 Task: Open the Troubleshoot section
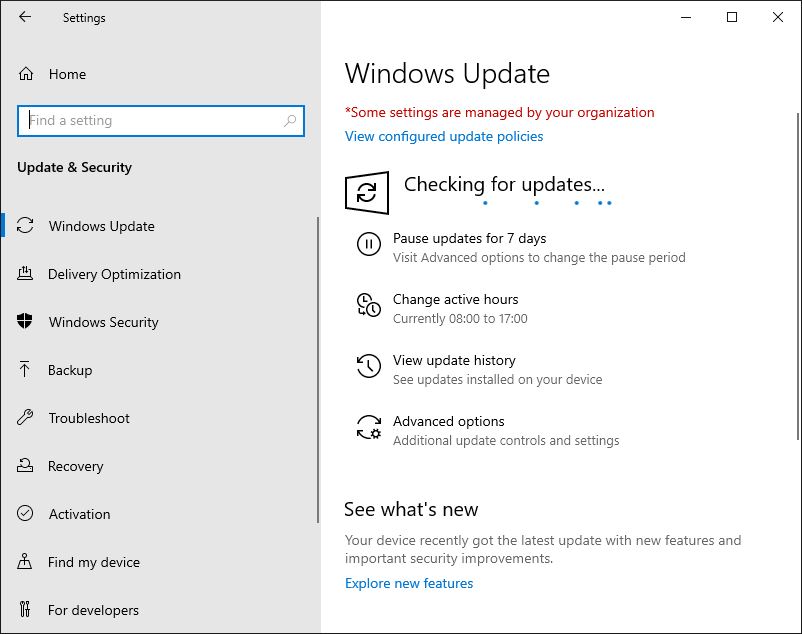click(x=89, y=418)
